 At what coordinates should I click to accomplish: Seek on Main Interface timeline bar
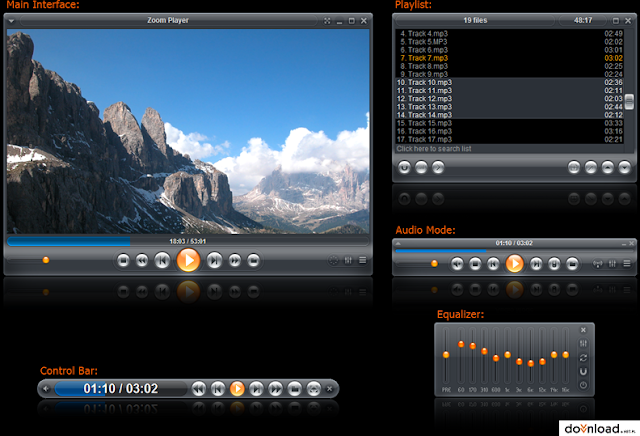coord(188,241)
